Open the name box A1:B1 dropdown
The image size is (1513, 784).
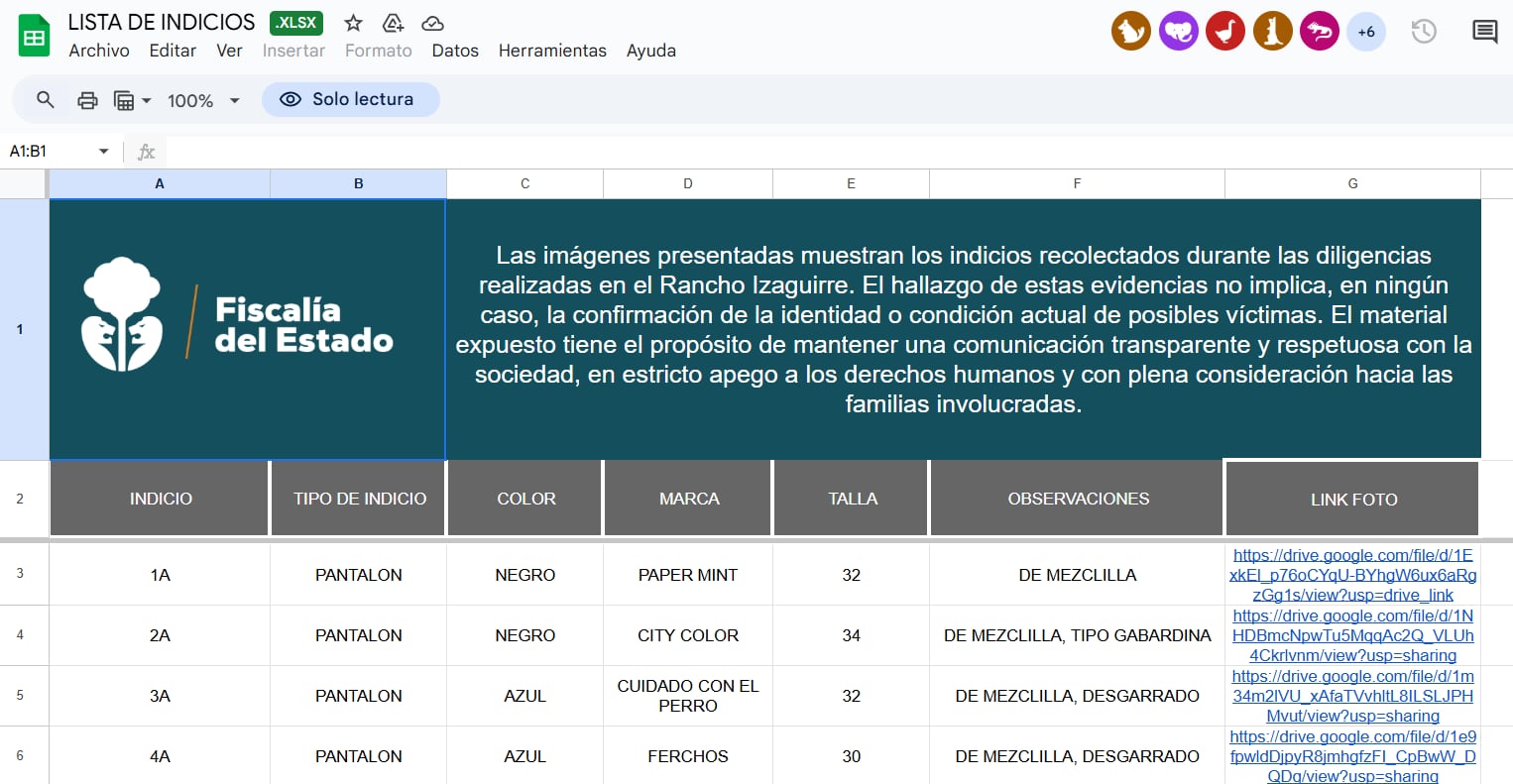coord(103,152)
